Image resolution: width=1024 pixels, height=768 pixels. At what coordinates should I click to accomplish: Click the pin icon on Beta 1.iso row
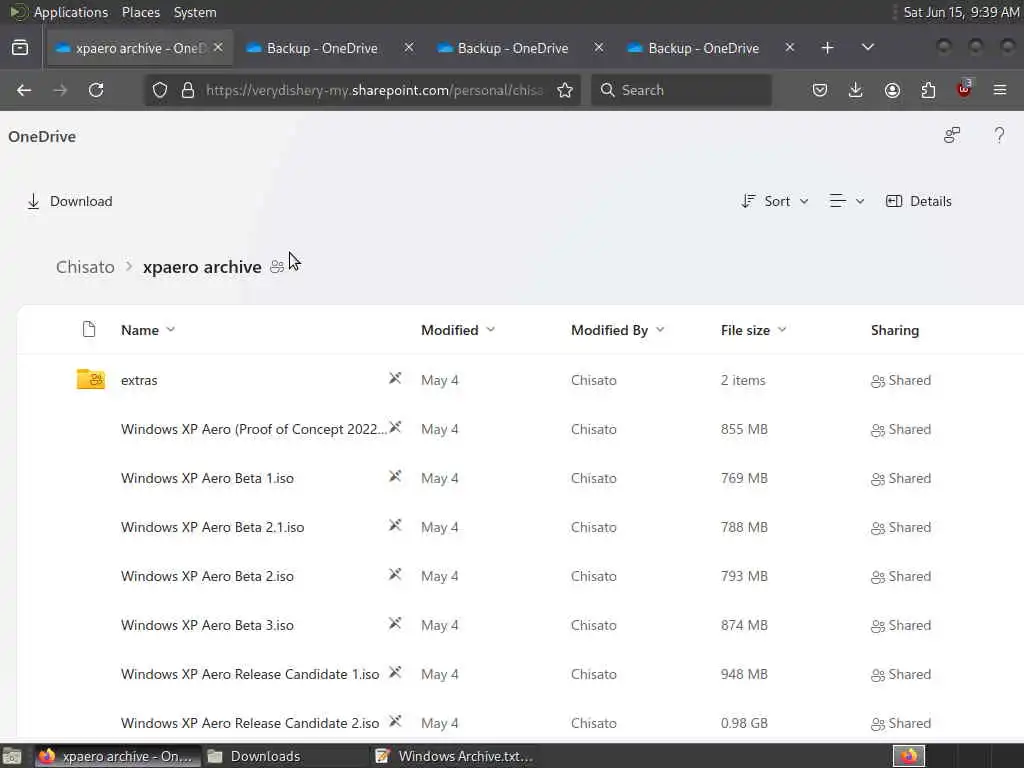coord(394,476)
